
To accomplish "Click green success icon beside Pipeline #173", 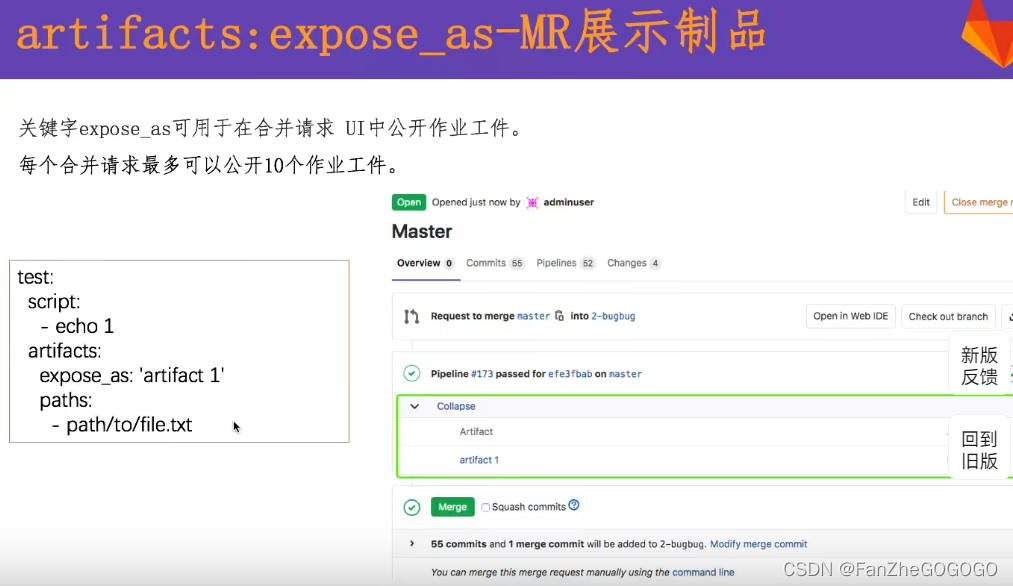I will tap(411, 372).
